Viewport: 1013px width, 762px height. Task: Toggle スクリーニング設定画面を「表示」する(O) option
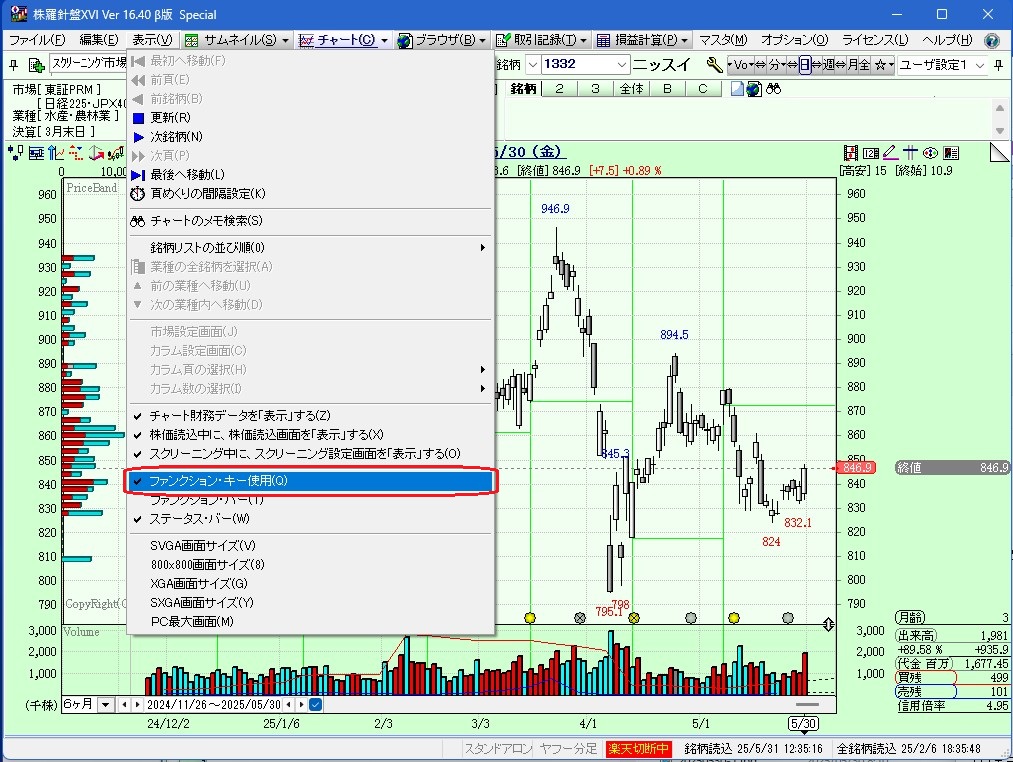(310, 454)
